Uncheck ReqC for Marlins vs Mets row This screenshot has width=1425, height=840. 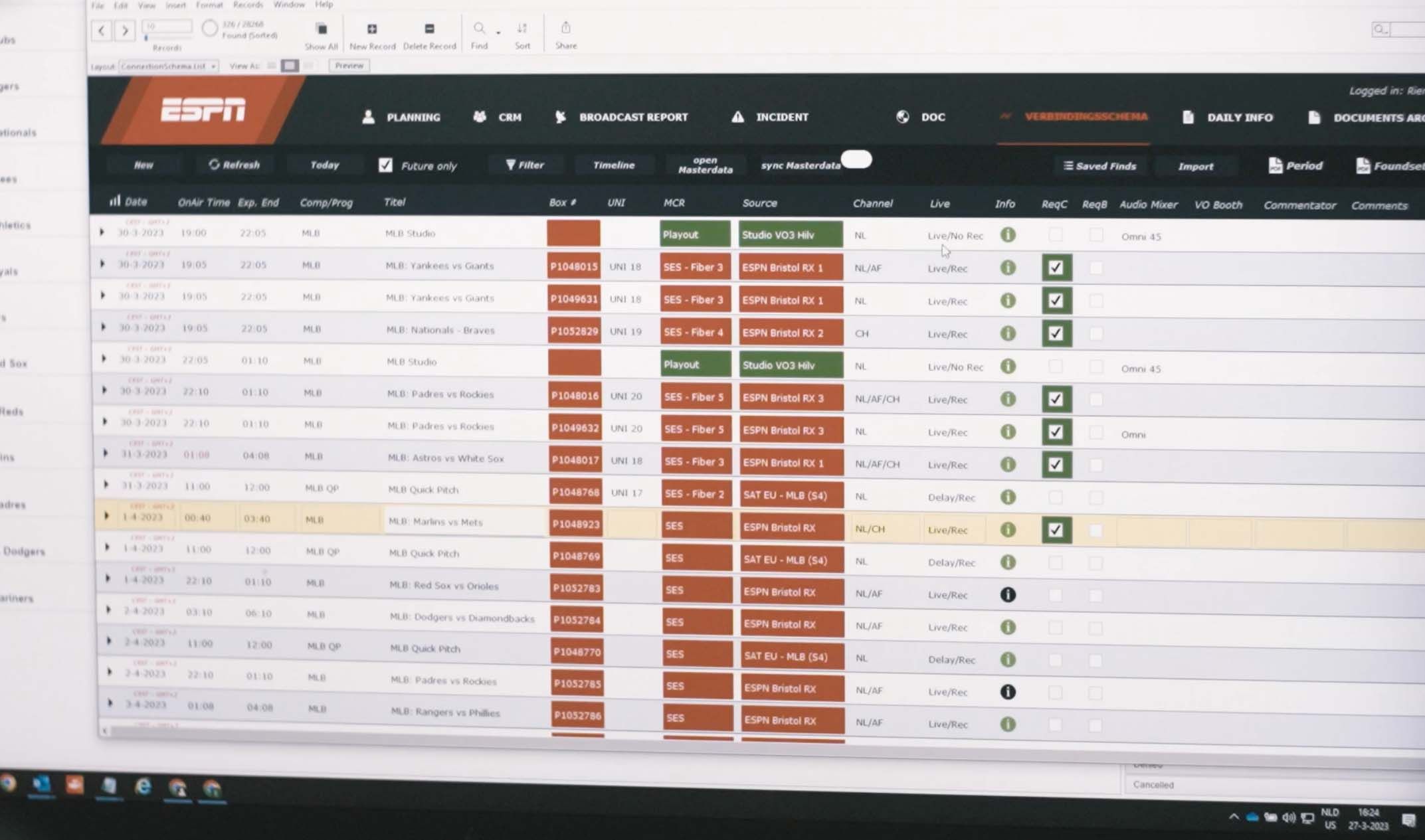(1056, 530)
